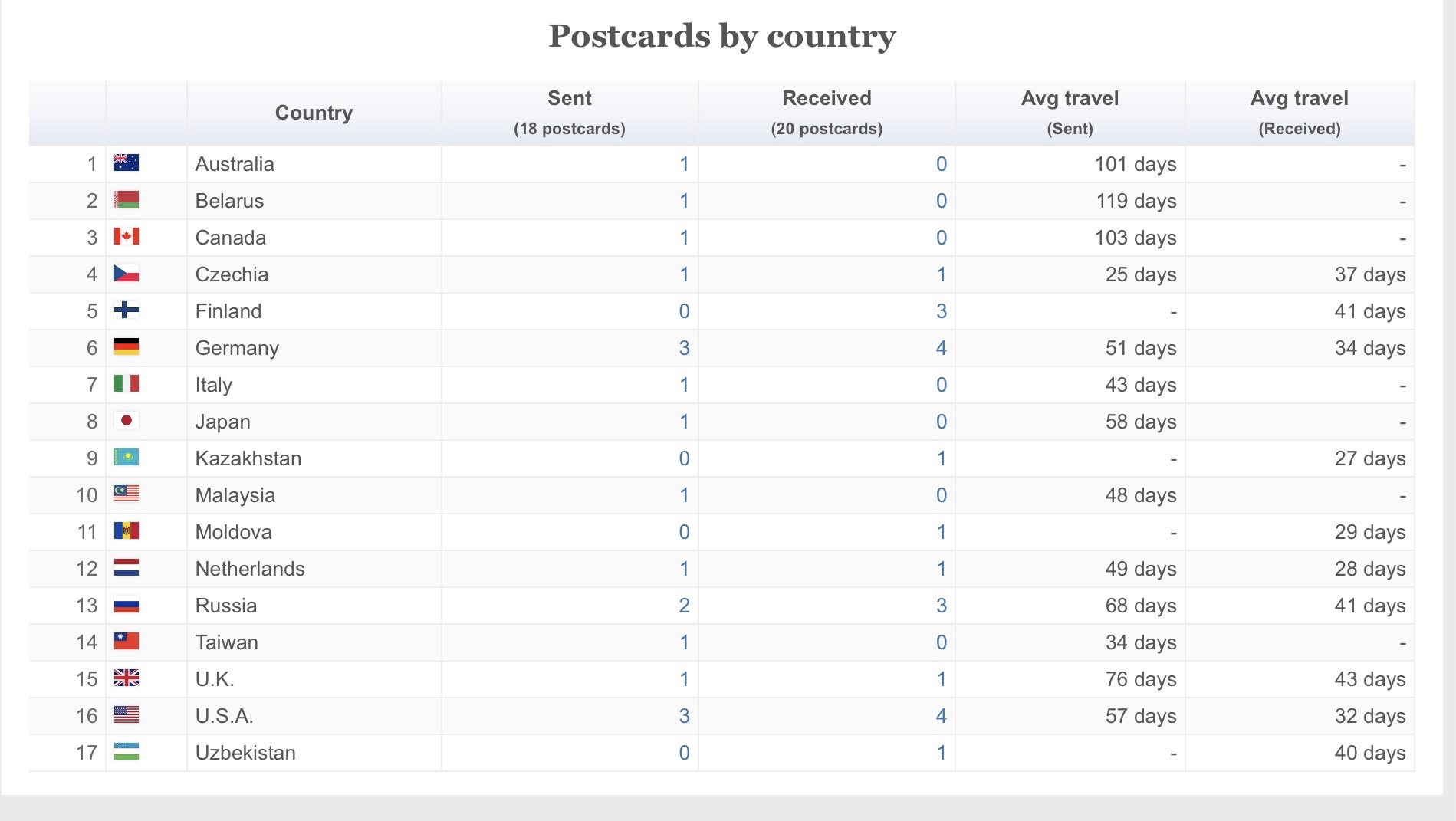Open Russia's received postcards count link

click(941, 606)
